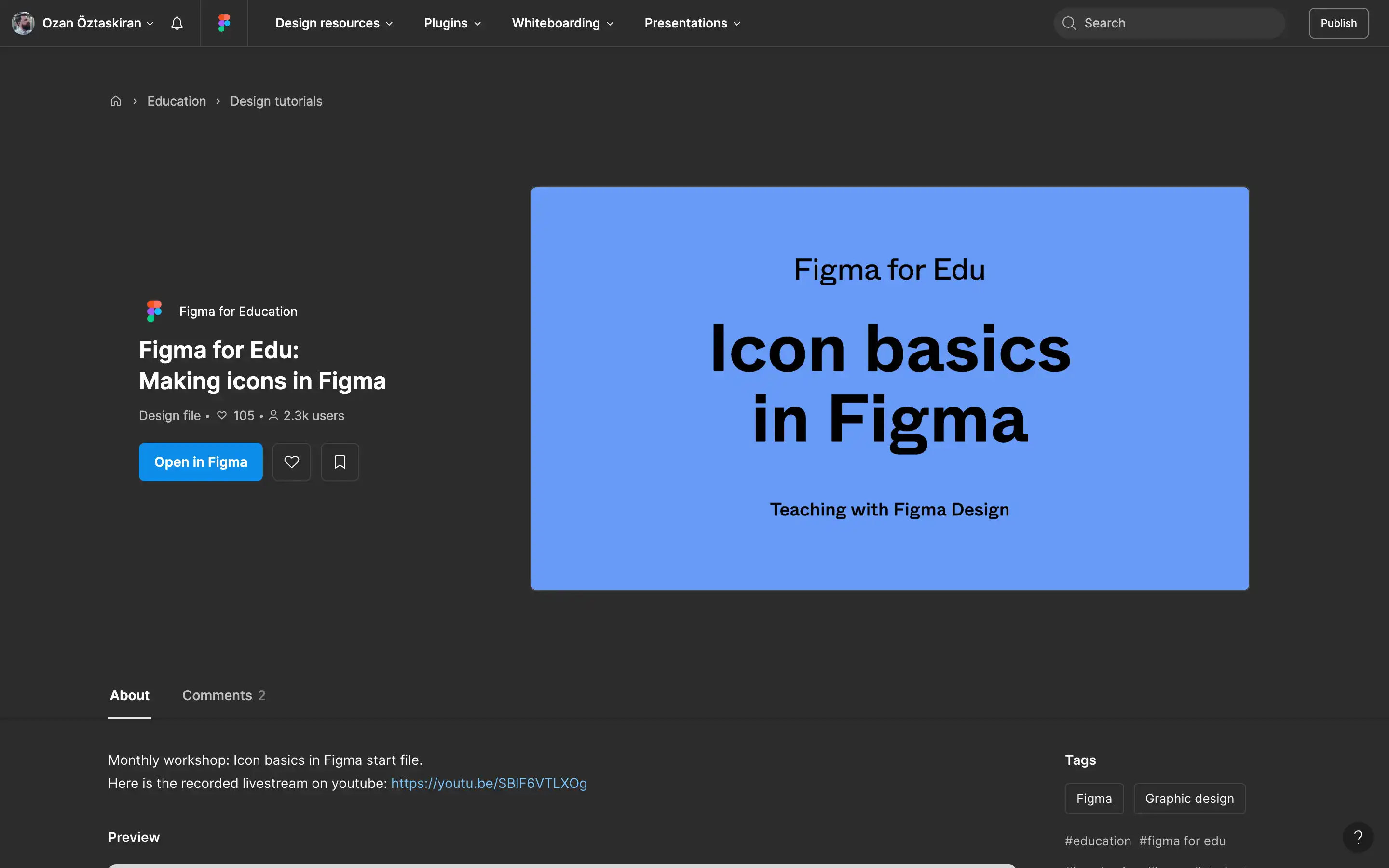The width and height of the screenshot is (1389, 868).
Task: Click the #education hashtag
Action: coord(1098,841)
